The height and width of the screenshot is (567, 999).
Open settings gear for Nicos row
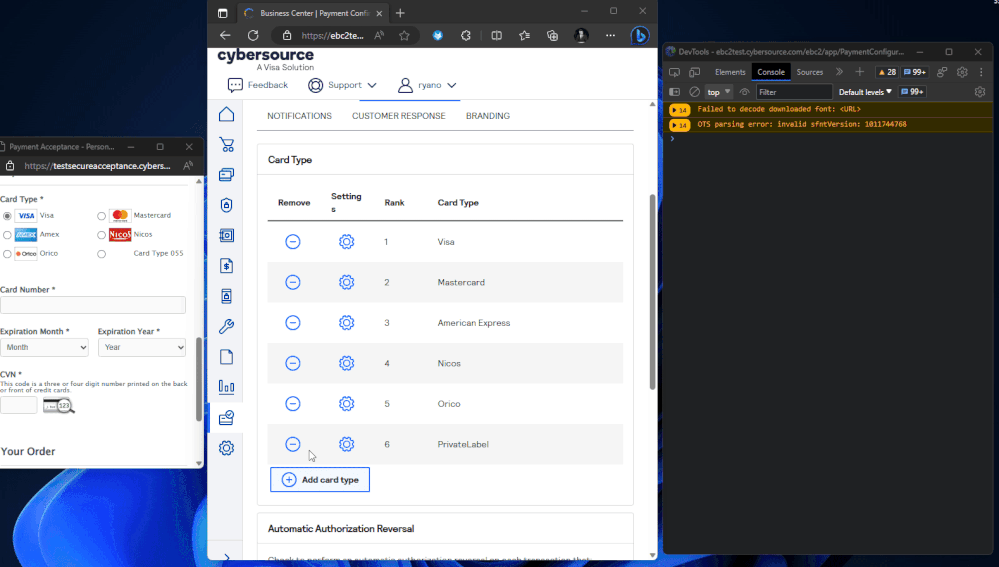346,363
